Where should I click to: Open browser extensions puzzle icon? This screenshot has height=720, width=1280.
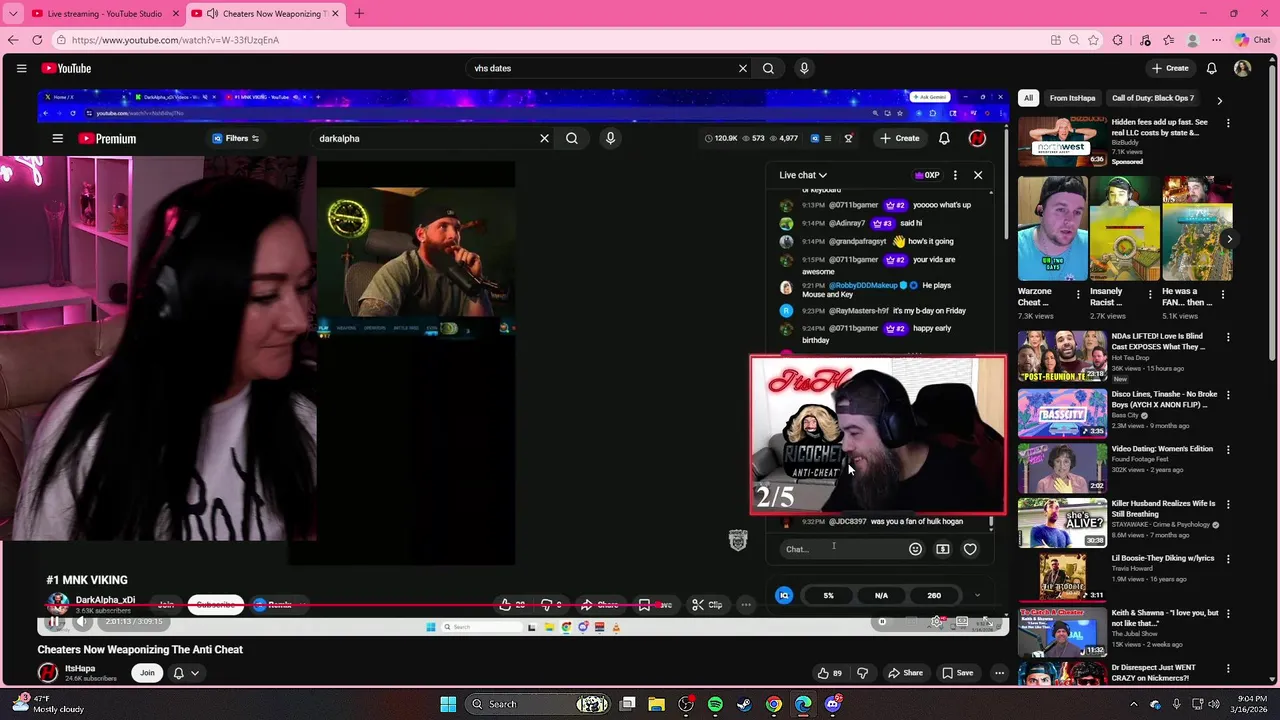click(x=1118, y=40)
